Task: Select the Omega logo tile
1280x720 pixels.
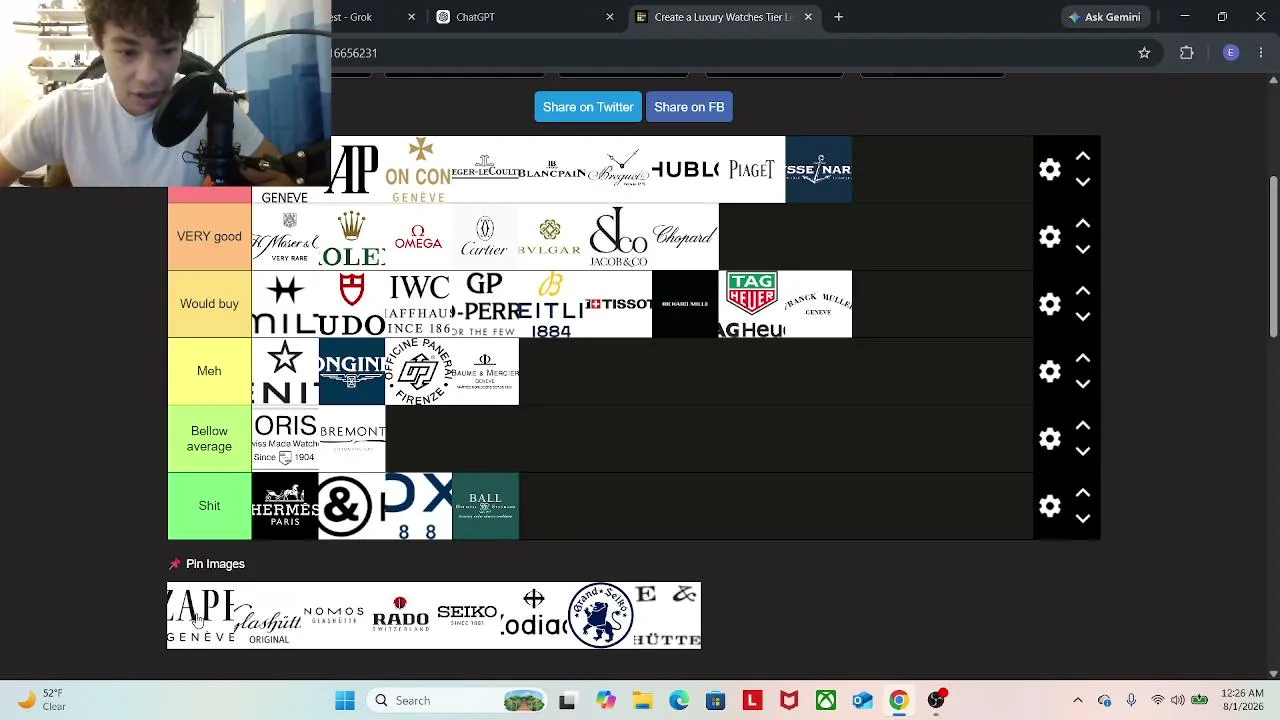Action: (x=418, y=237)
